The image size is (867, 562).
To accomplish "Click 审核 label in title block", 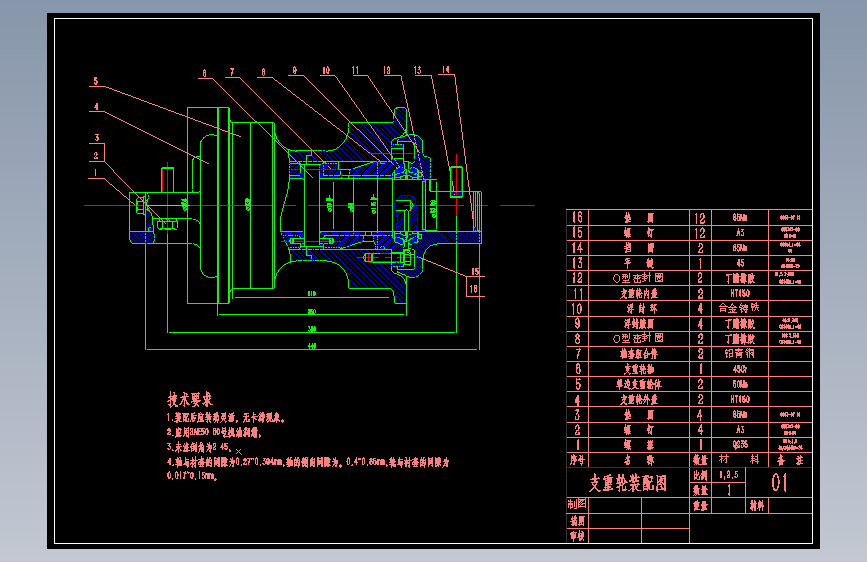I will [x=577, y=536].
